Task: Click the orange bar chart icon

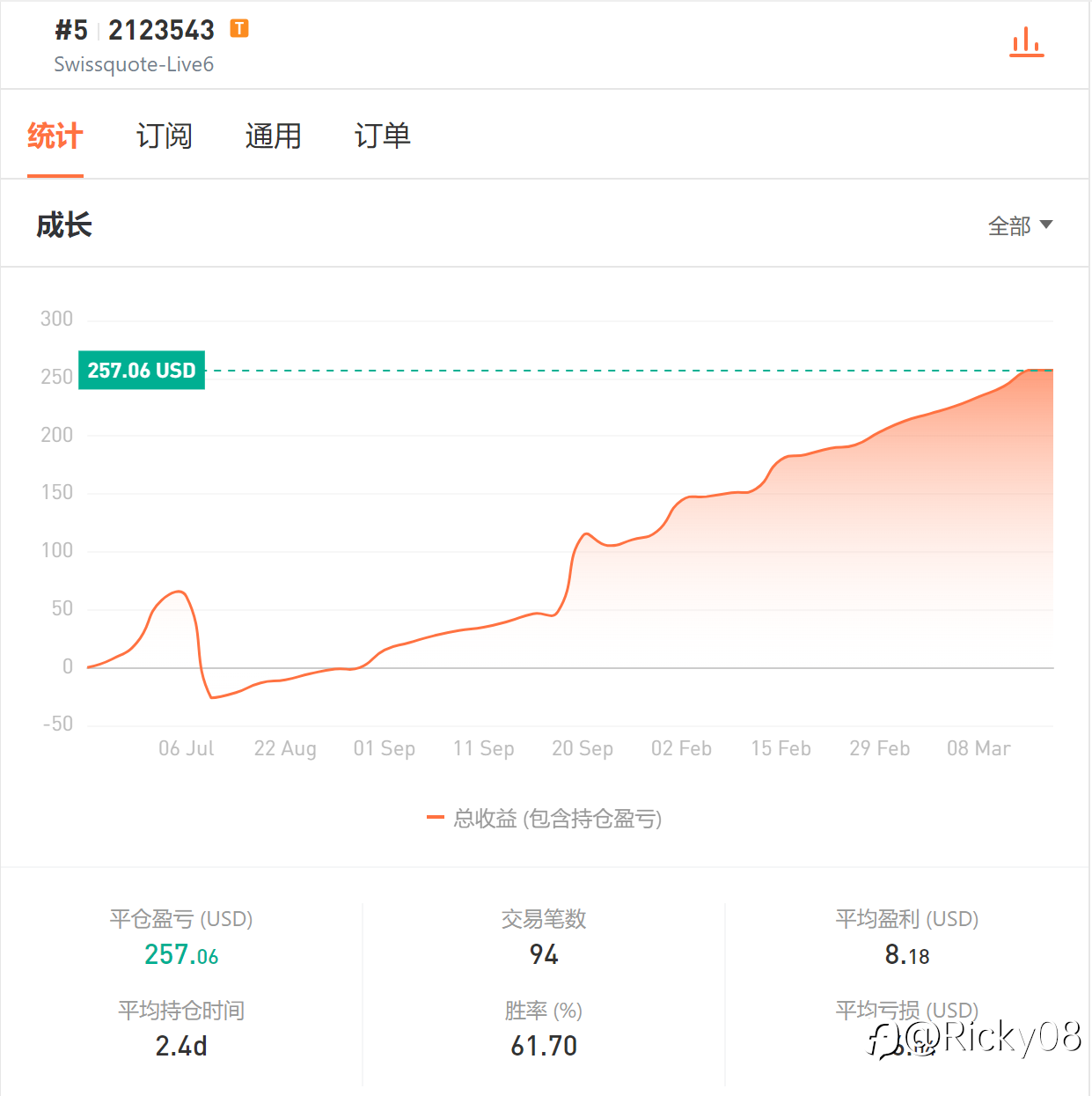Action: [x=1026, y=41]
